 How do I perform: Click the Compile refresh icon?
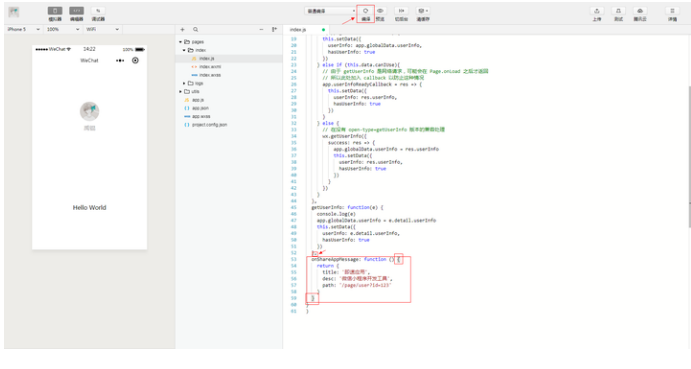point(365,11)
